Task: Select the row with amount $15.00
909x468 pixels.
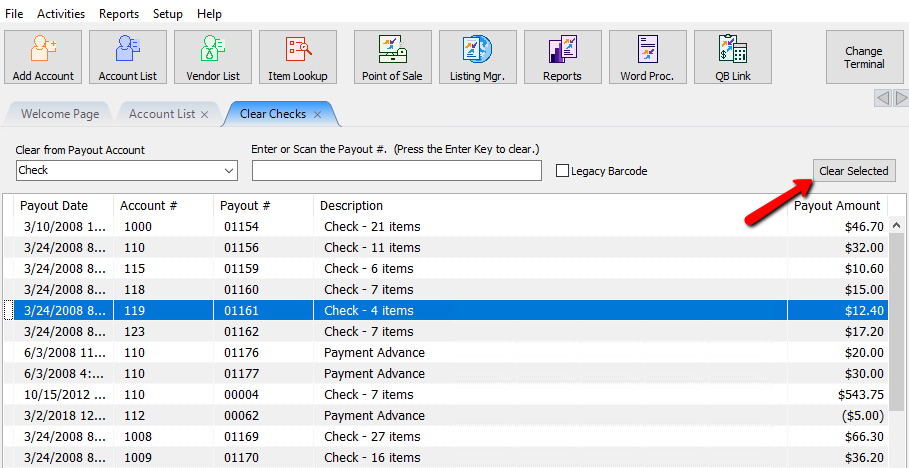Action: 445,289
